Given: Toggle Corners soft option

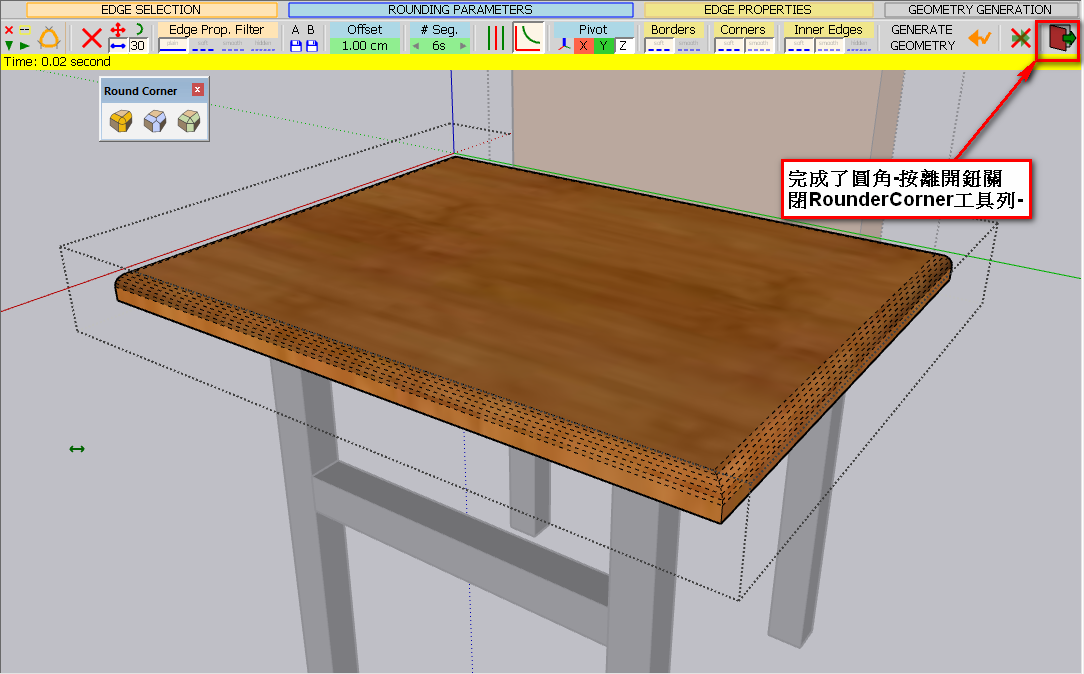Looking at the screenshot, I should 729,46.
